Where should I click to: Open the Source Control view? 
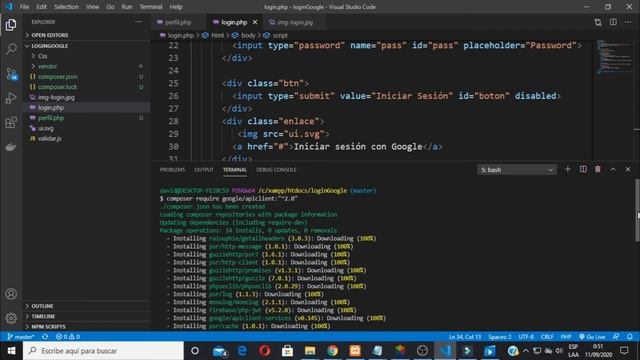[11, 74]
